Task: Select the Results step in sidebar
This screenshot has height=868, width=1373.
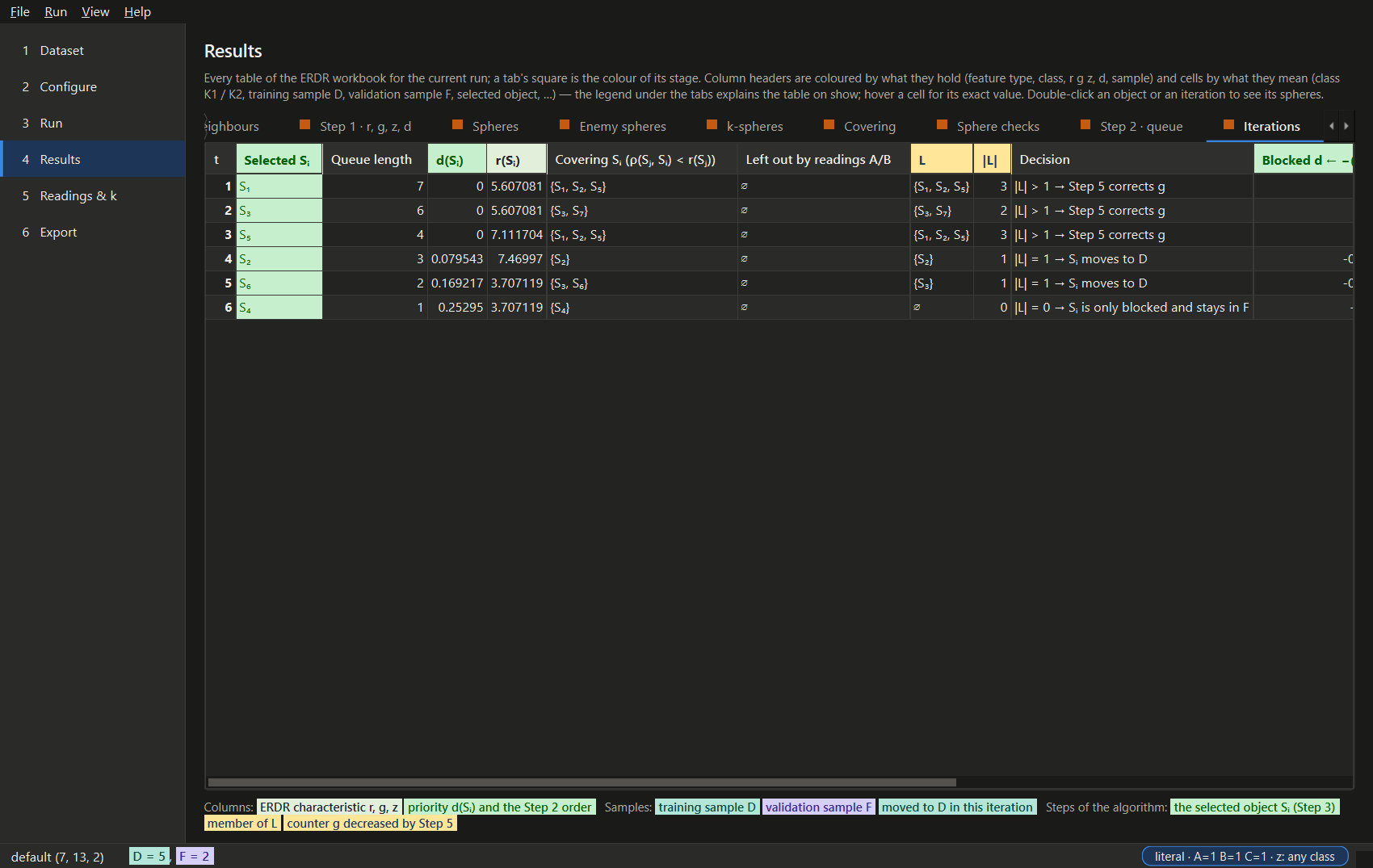Action: [x=93, y=159]
